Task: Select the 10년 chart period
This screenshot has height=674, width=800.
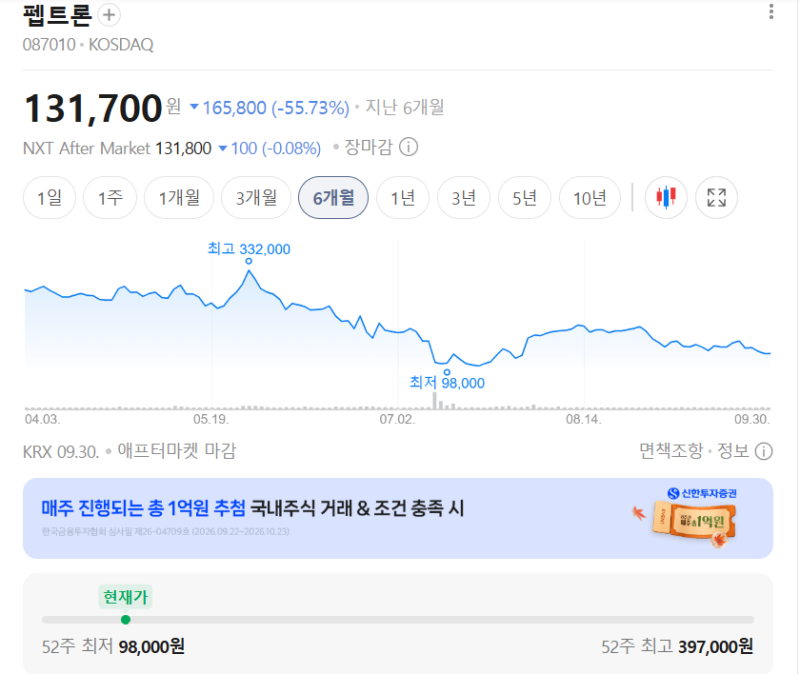Action: point(590,197)
